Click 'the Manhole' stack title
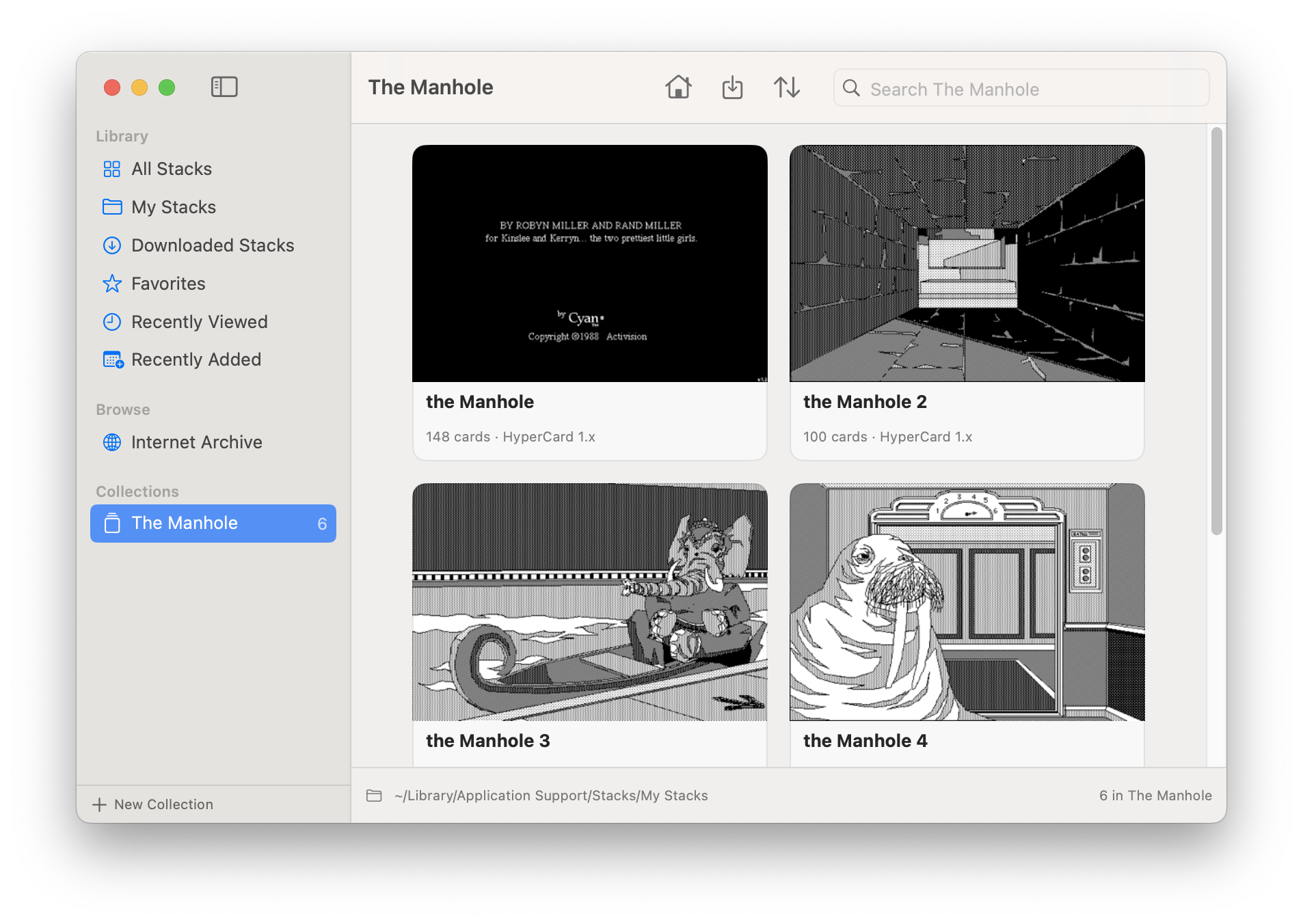The width and height of the screenshot is (1303, 924). coord(480,402)
